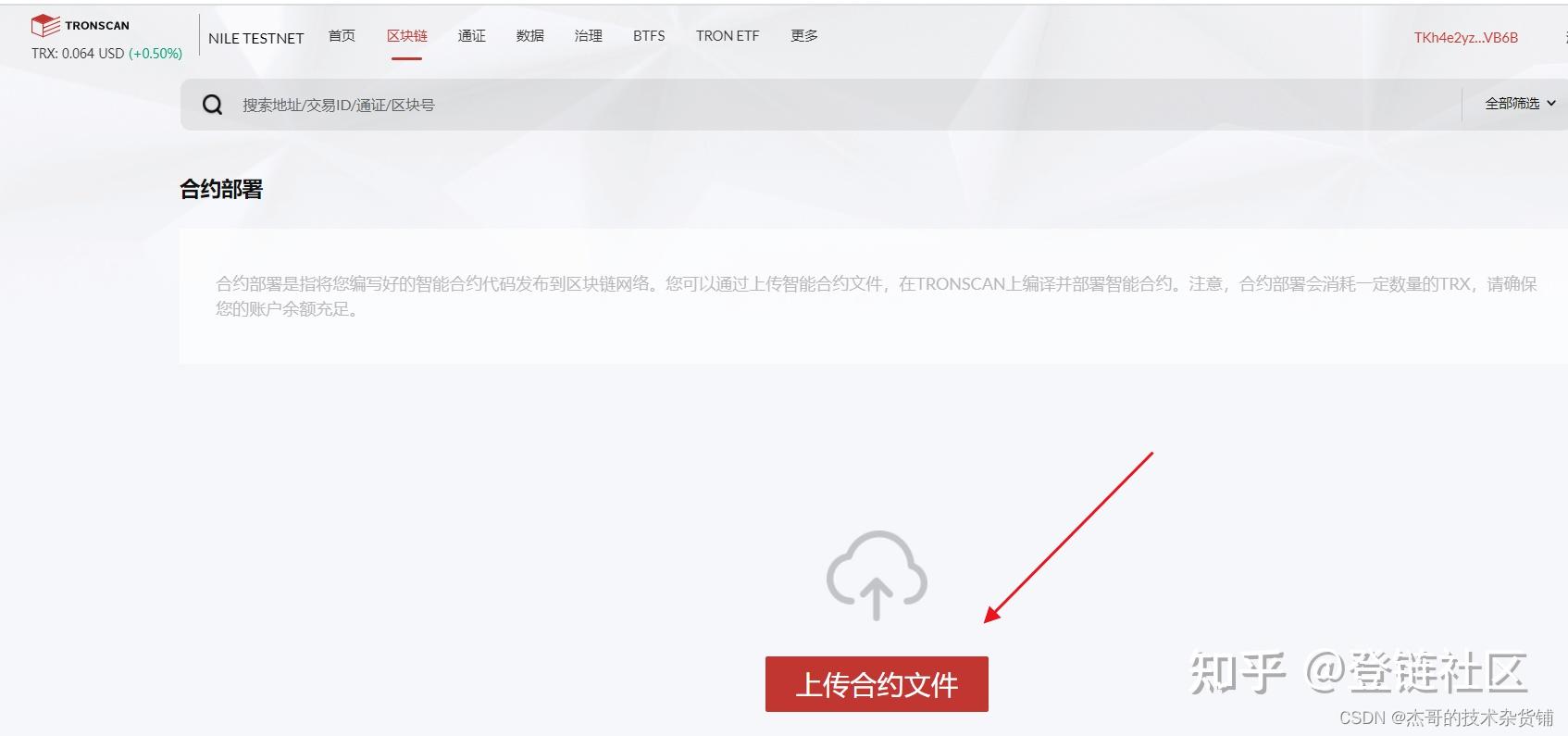The width and height of the screenshot is (1568, 736).
Task: Click the 上传合约文件 button
Action: (x=877, y=684)
